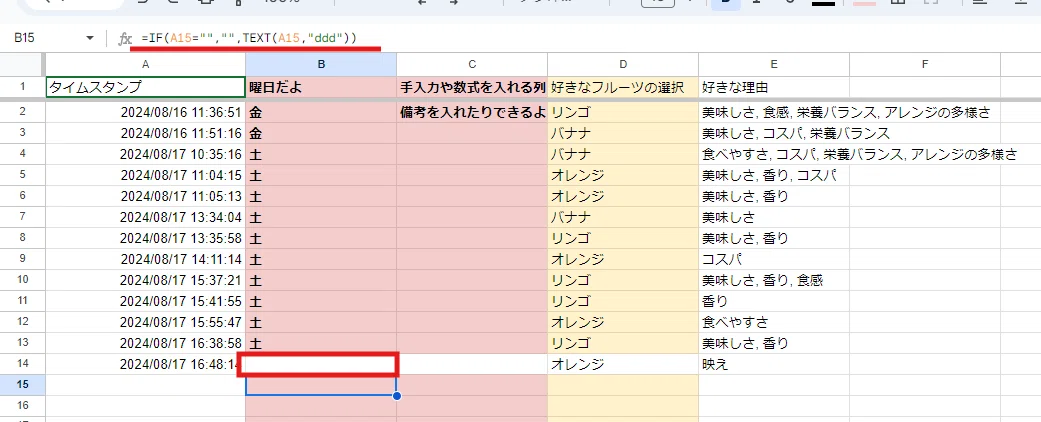Select timestamp 2024/08/17 13:35:58 cell
The width and height of the screenshot is (1041, 422).
tap(145, 238)
